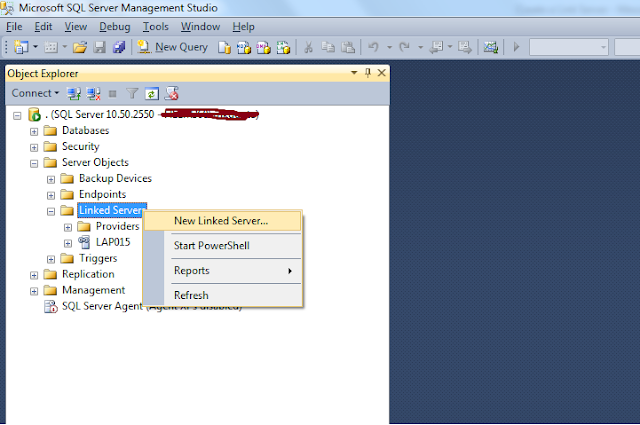Click the Navigate Forward icon

pos(464,47)
